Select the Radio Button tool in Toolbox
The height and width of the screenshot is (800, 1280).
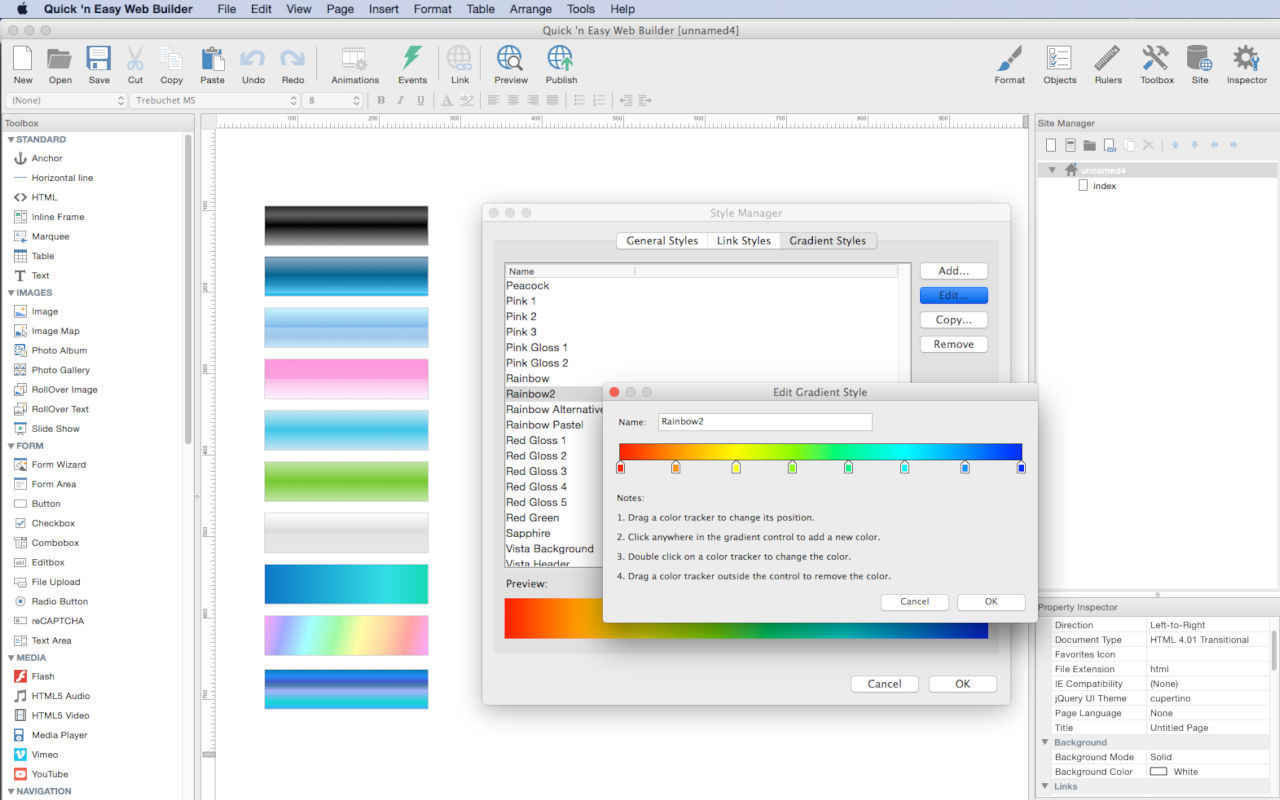click(x=59, y=601)
